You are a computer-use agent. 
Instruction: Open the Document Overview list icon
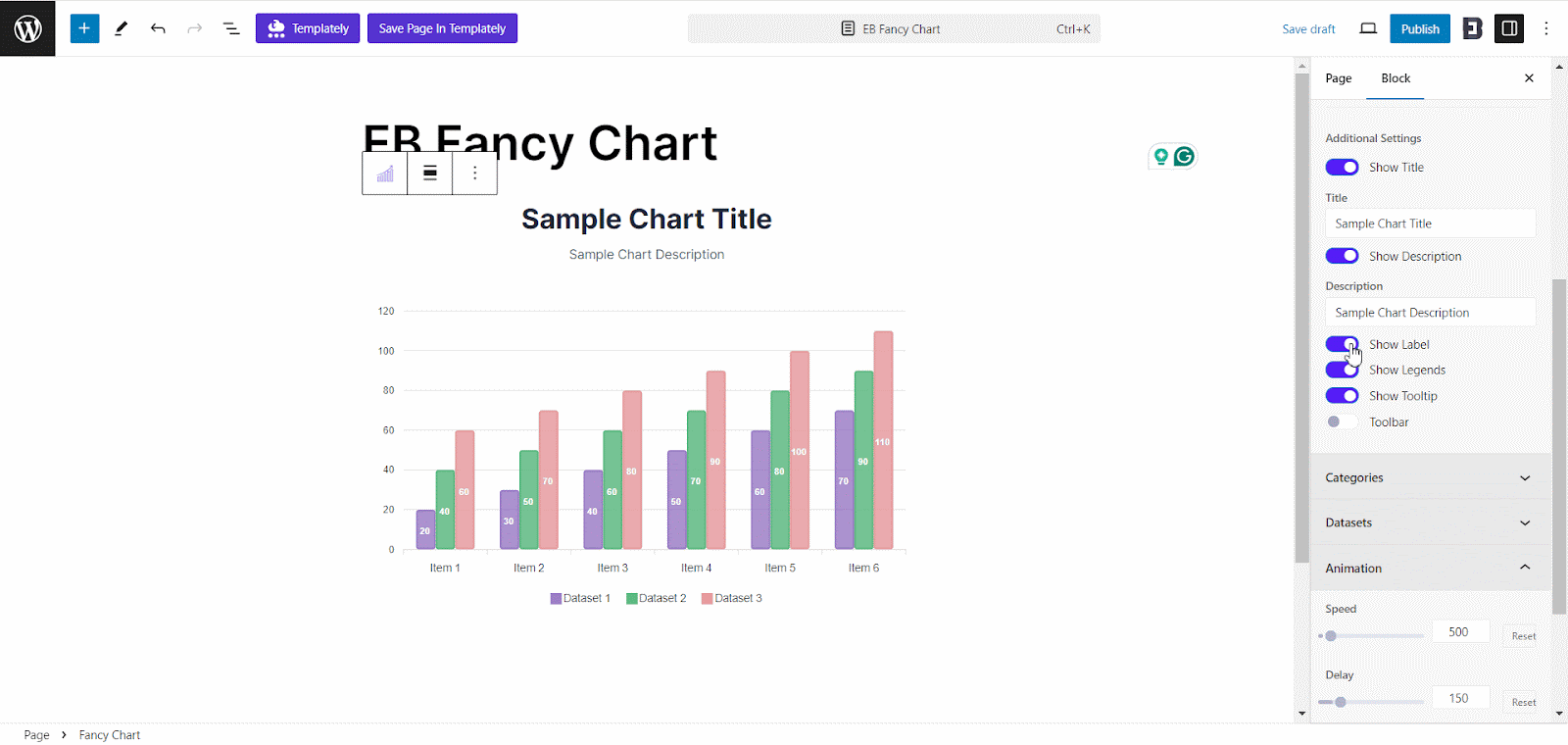tap(231, 28)
